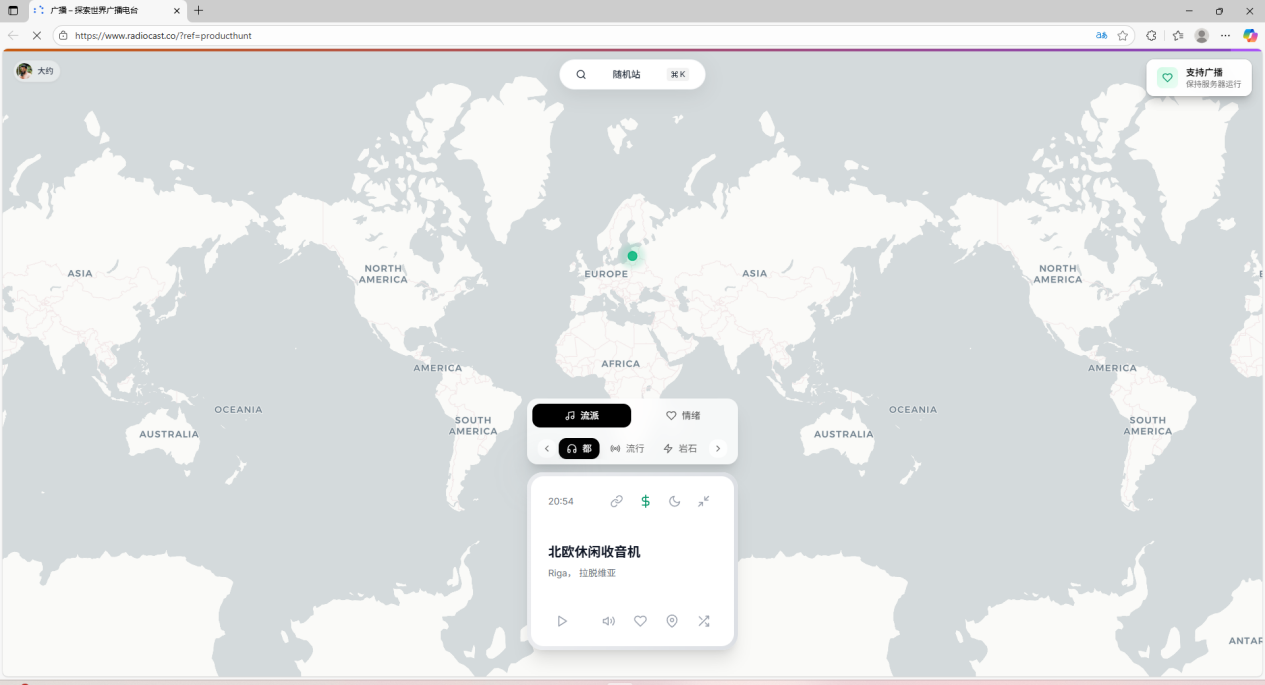
Task: Show previous genres with the left chevron
Action: (546, 449)
